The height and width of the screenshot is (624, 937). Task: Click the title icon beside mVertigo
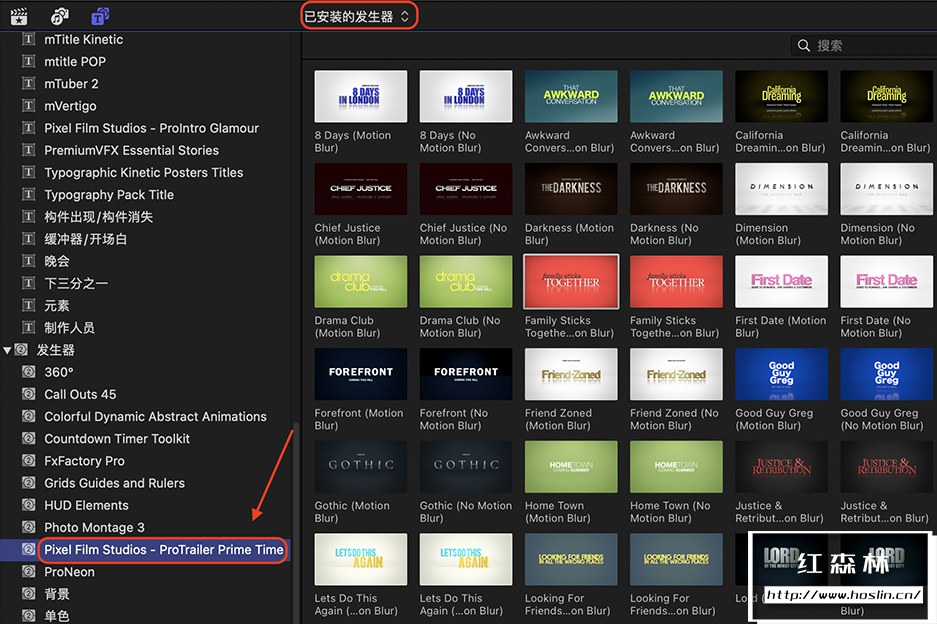pyautogui.click(x=28, y=106)
